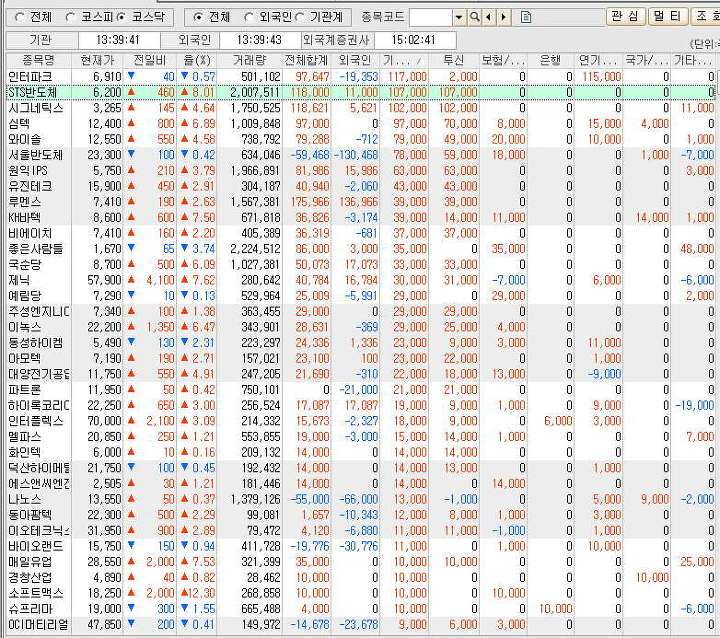
Task: Go to next stock with right arrow
Action: [x=504, y=17]
